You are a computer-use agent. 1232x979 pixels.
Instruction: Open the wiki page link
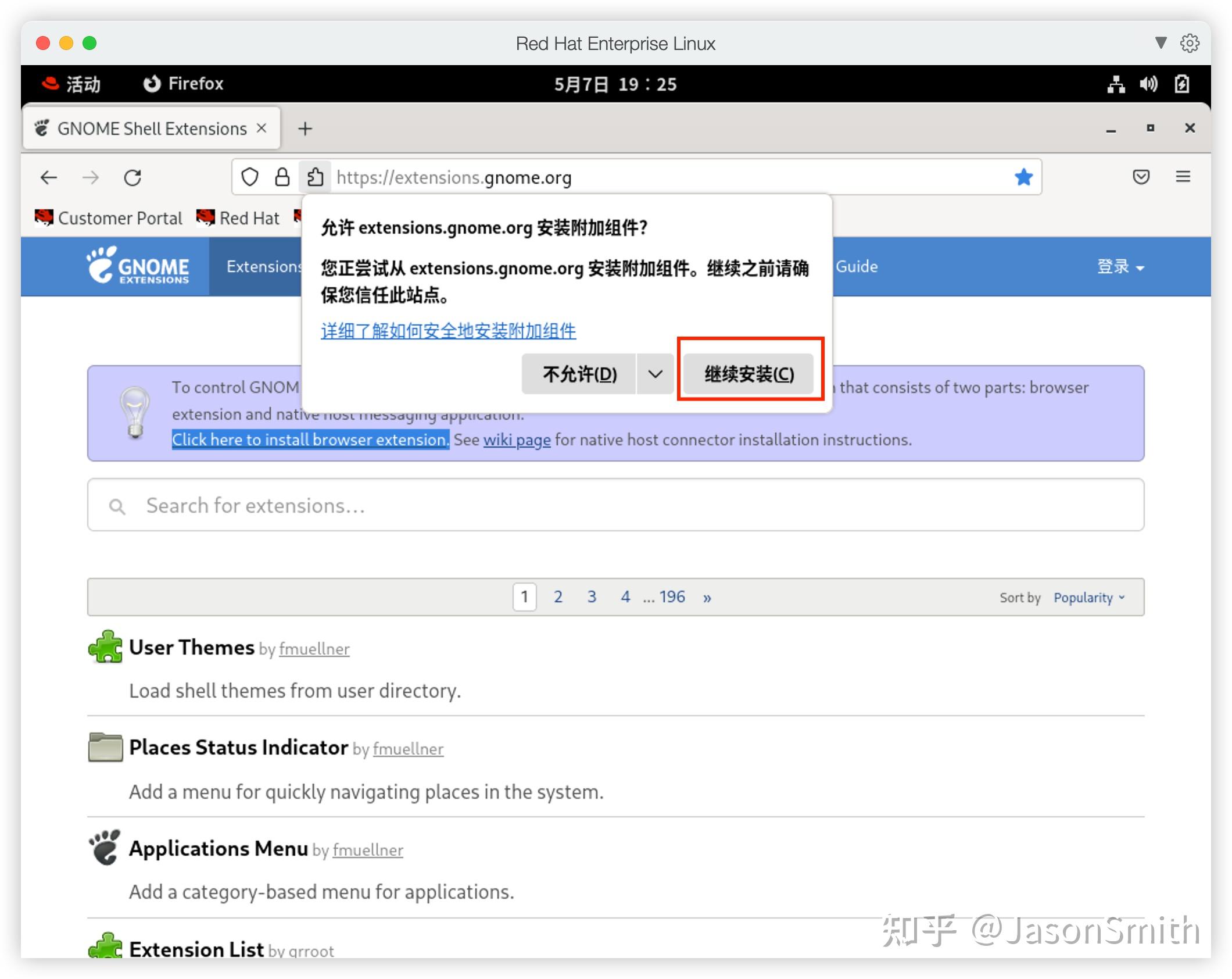point(516,440)
